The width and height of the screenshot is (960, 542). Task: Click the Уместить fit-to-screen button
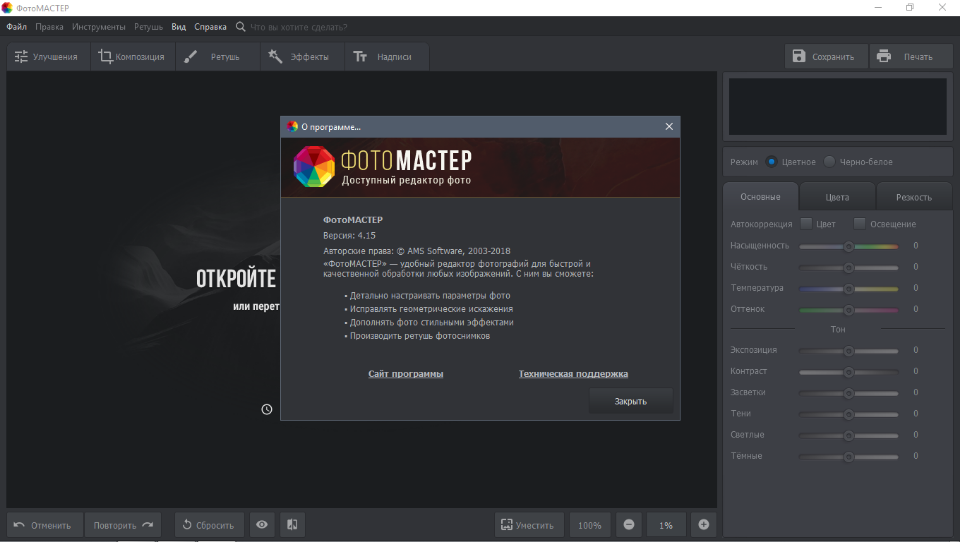[x=528, y=525]
